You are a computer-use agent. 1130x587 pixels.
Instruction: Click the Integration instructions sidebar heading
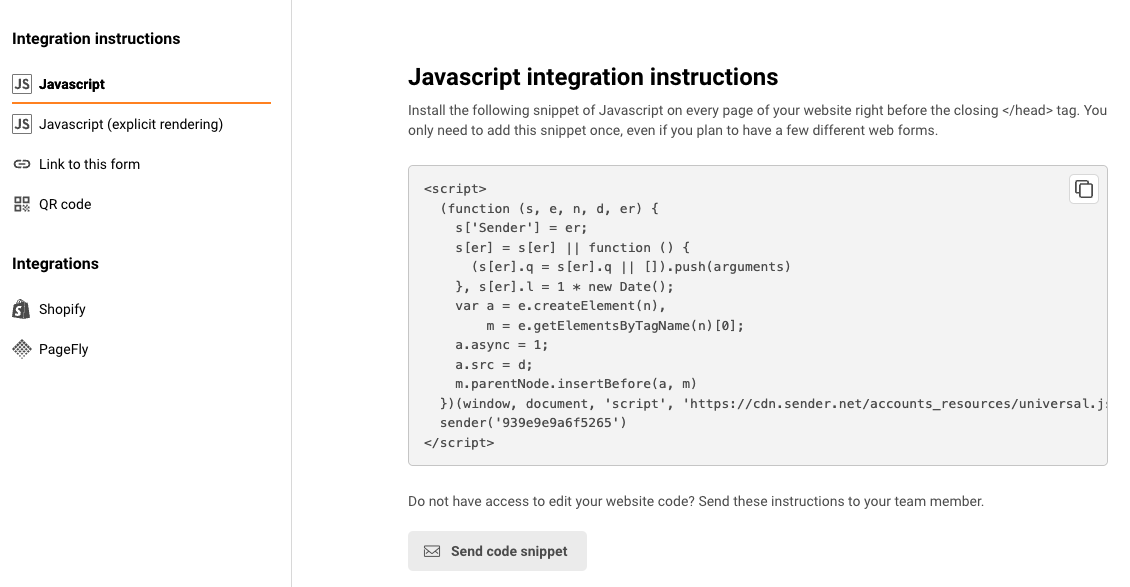pyautogui.click(x=96, y=39)
